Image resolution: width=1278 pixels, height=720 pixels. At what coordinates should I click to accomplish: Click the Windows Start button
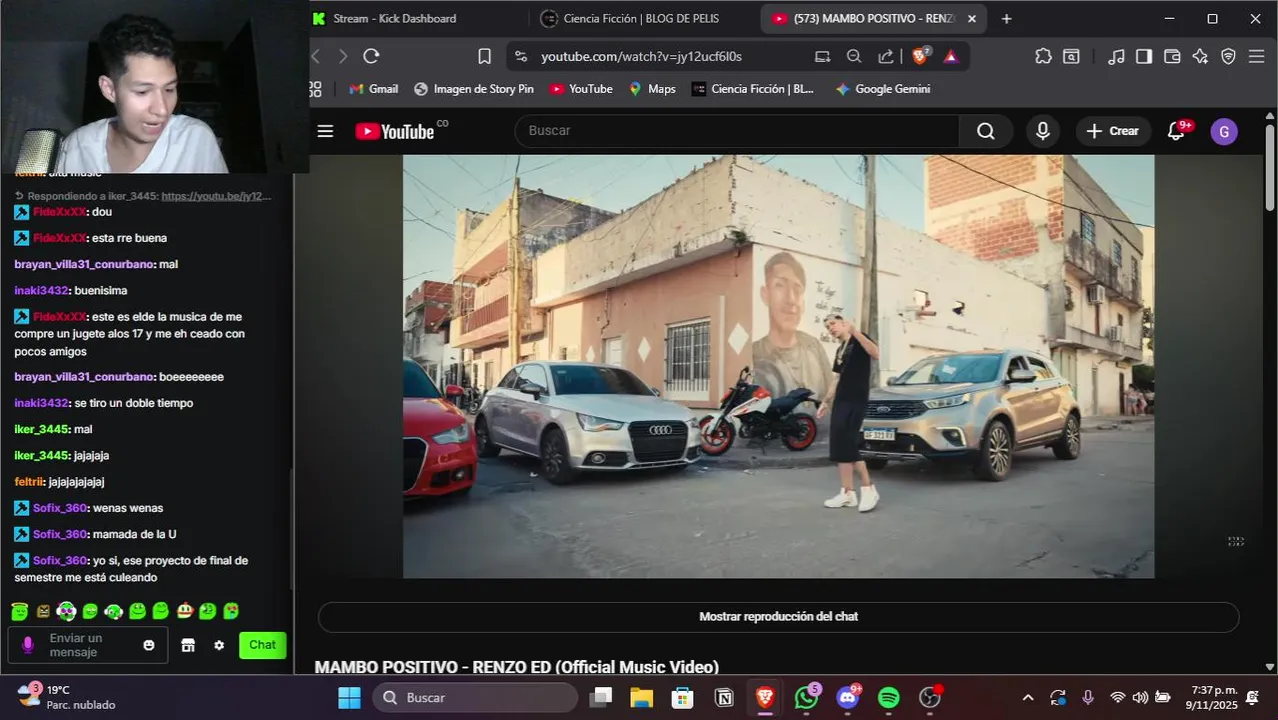click(349, 697)
